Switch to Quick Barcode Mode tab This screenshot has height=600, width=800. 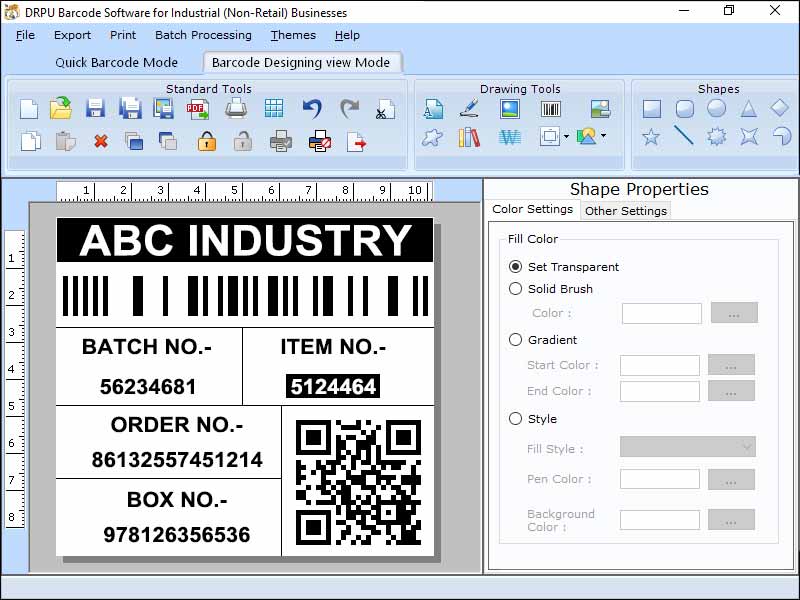tap(116, 62)
